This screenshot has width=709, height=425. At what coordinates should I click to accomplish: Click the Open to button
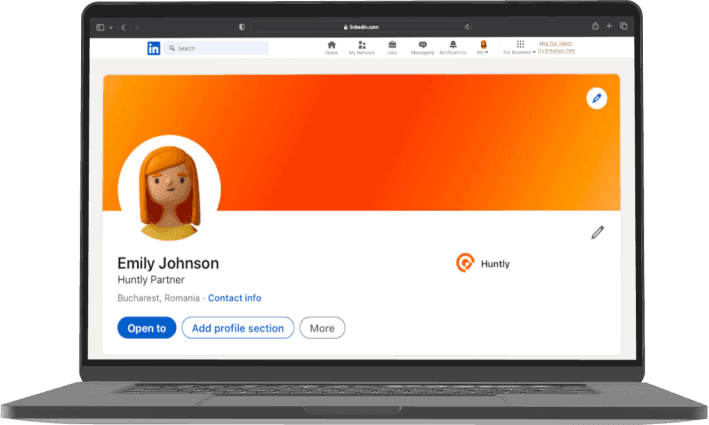147,328
